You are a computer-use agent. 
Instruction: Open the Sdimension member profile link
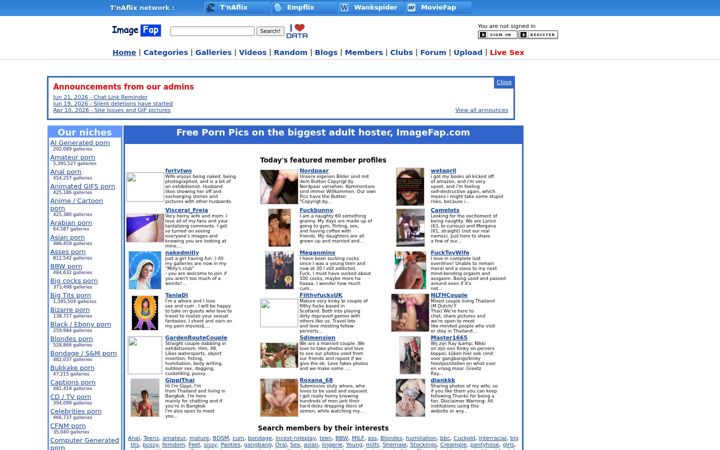(317, 338)
